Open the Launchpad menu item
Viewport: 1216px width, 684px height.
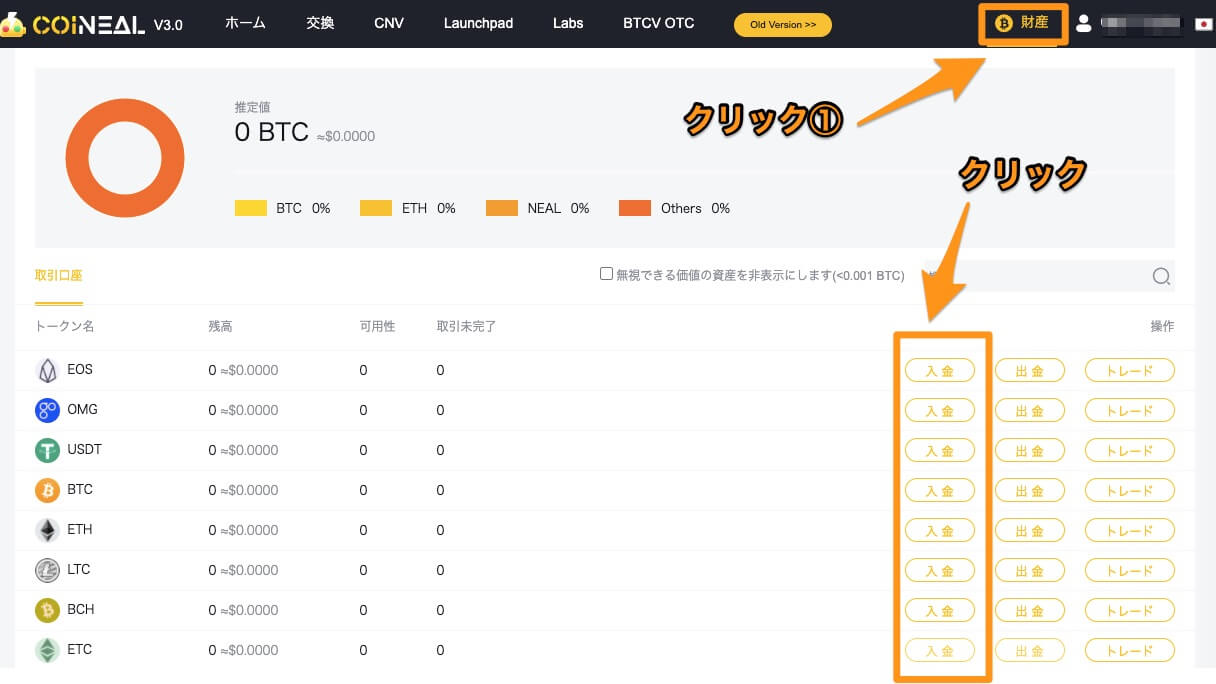[478, 23]
